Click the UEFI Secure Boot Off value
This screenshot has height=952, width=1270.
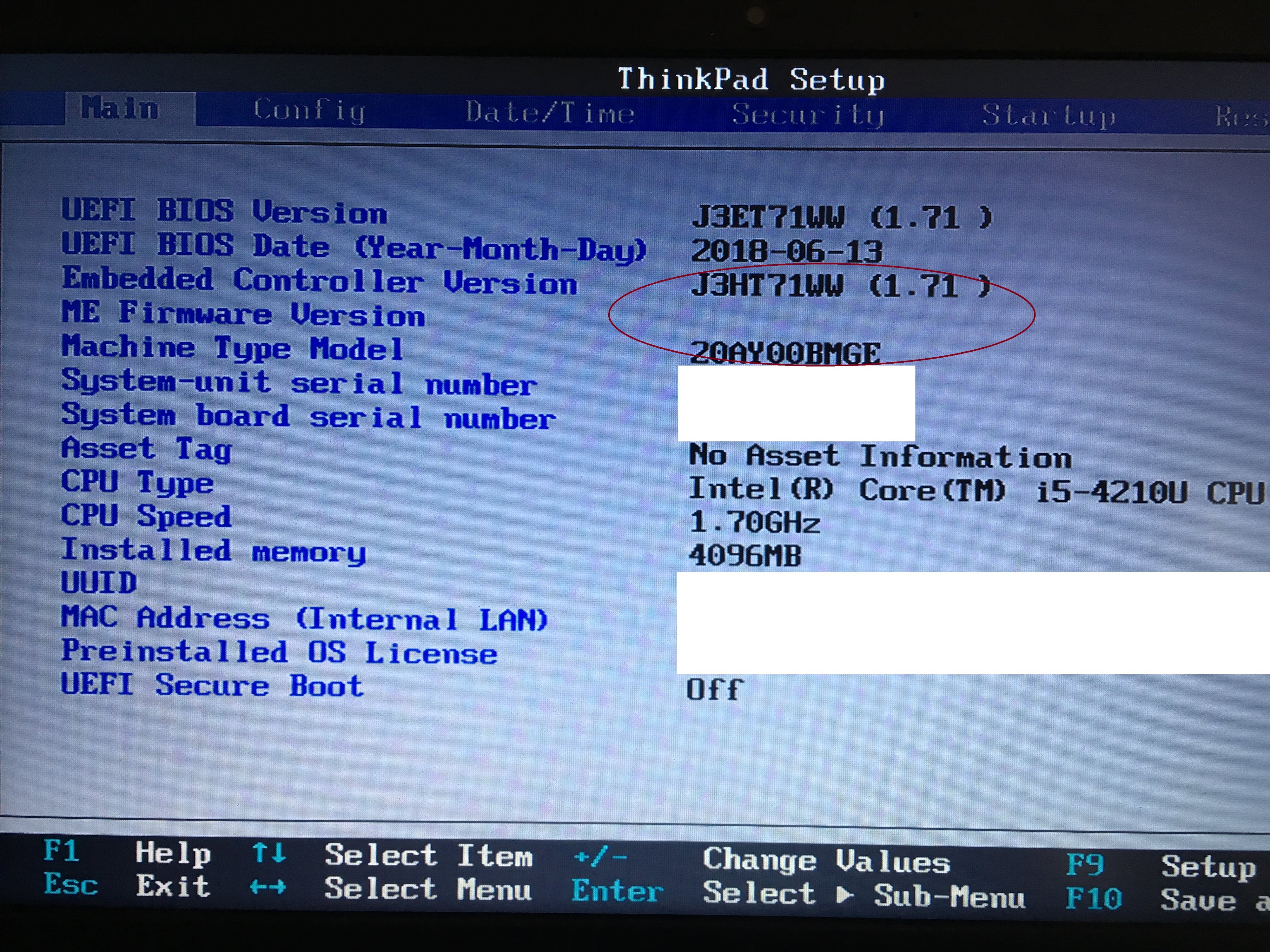(x=715, y=689)
